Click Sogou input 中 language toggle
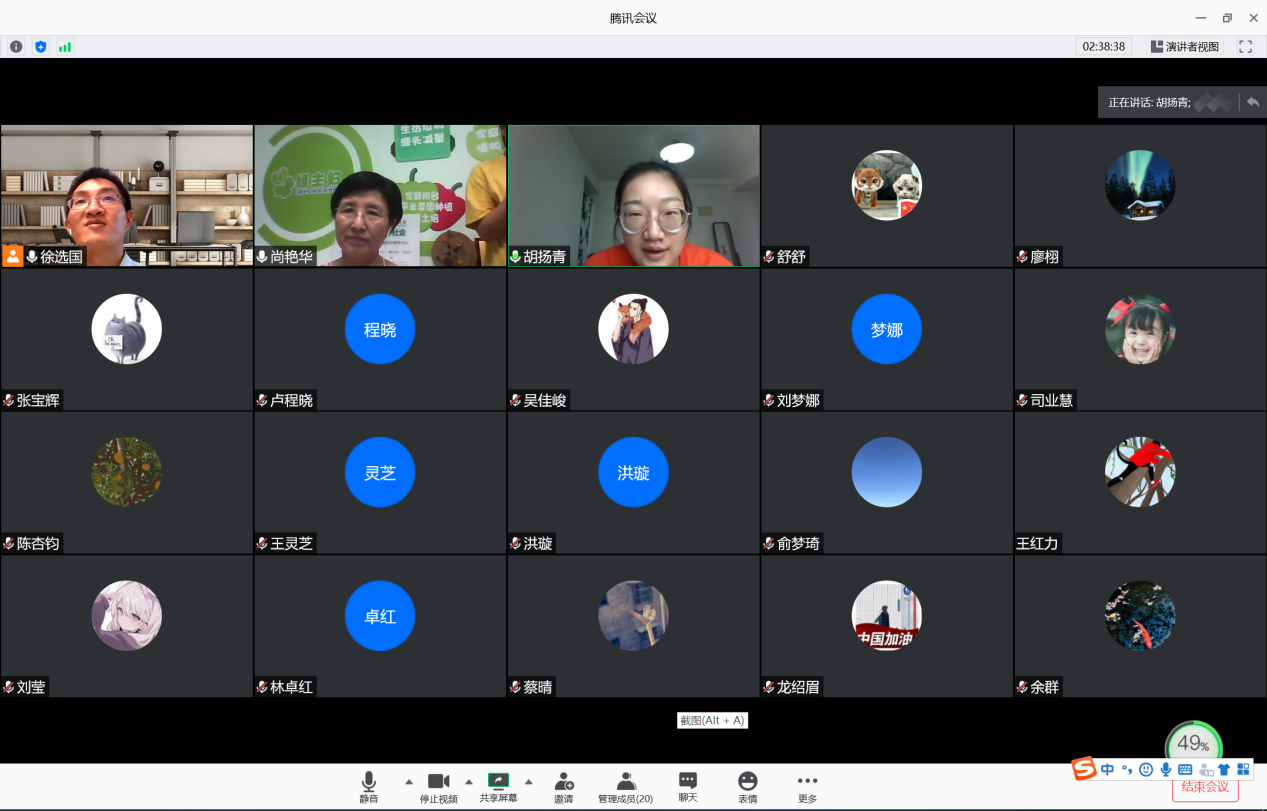Image resolution: width=1267 pixels, height=811 pixels. [x=1107, y=769]
